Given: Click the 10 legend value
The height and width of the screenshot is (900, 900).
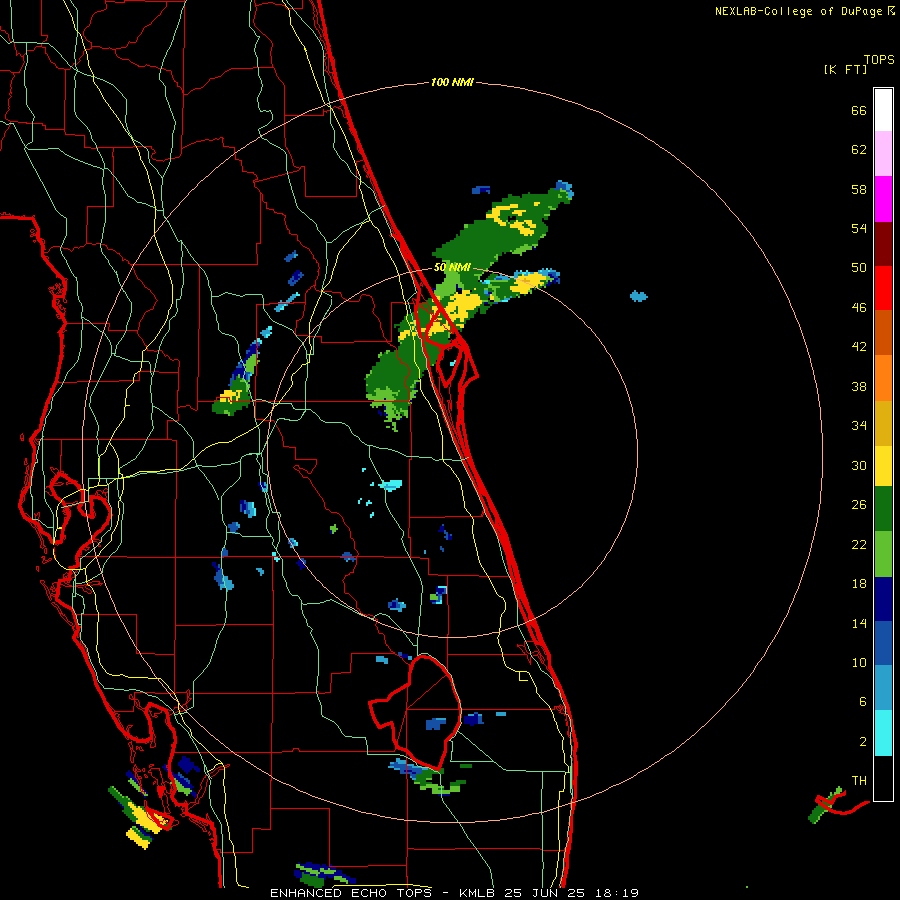Looking at the screenshot, I should (859, 662).
